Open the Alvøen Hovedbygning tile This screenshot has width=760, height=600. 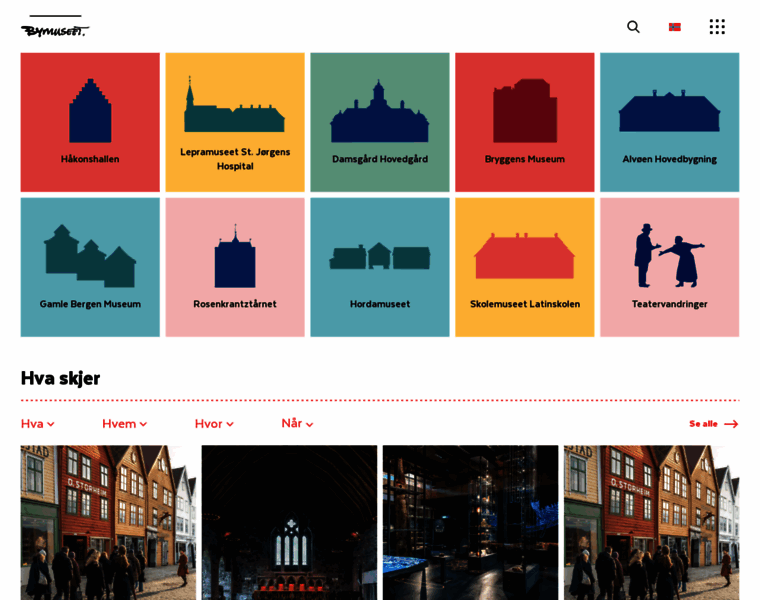(x=669, y=123)
